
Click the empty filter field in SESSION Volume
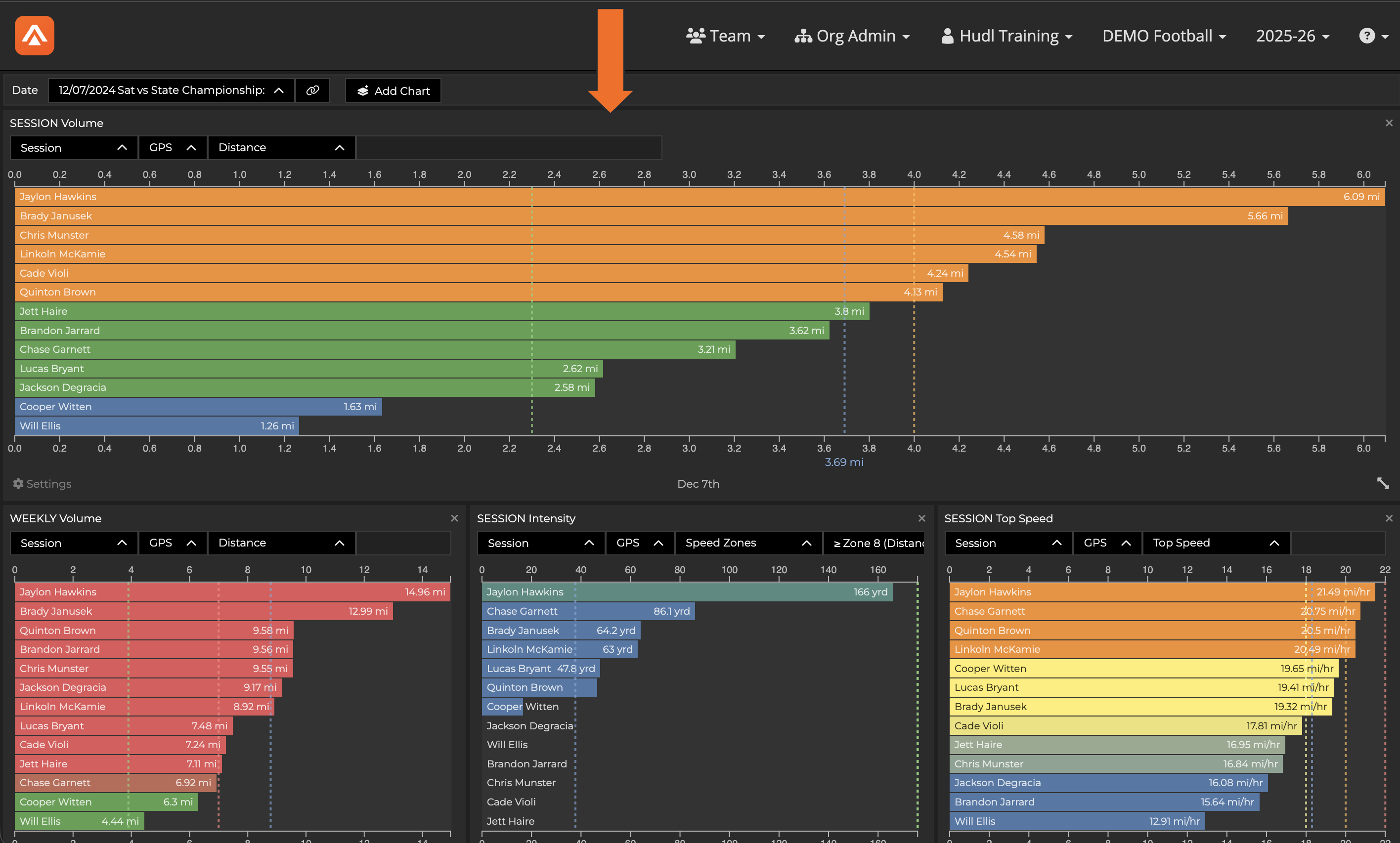point(509,148)
